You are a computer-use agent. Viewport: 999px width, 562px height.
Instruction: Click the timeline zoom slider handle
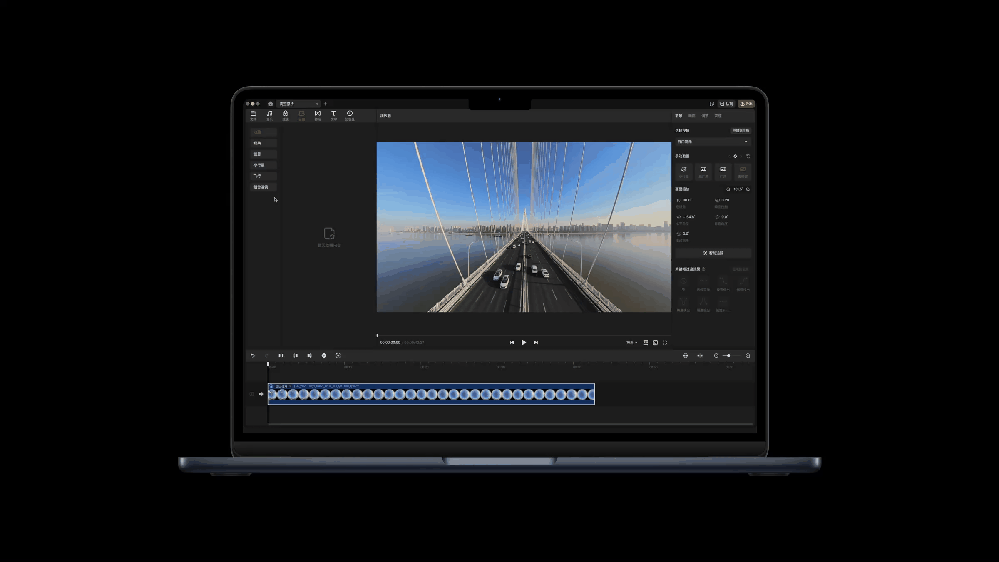(x=728, y=356)
